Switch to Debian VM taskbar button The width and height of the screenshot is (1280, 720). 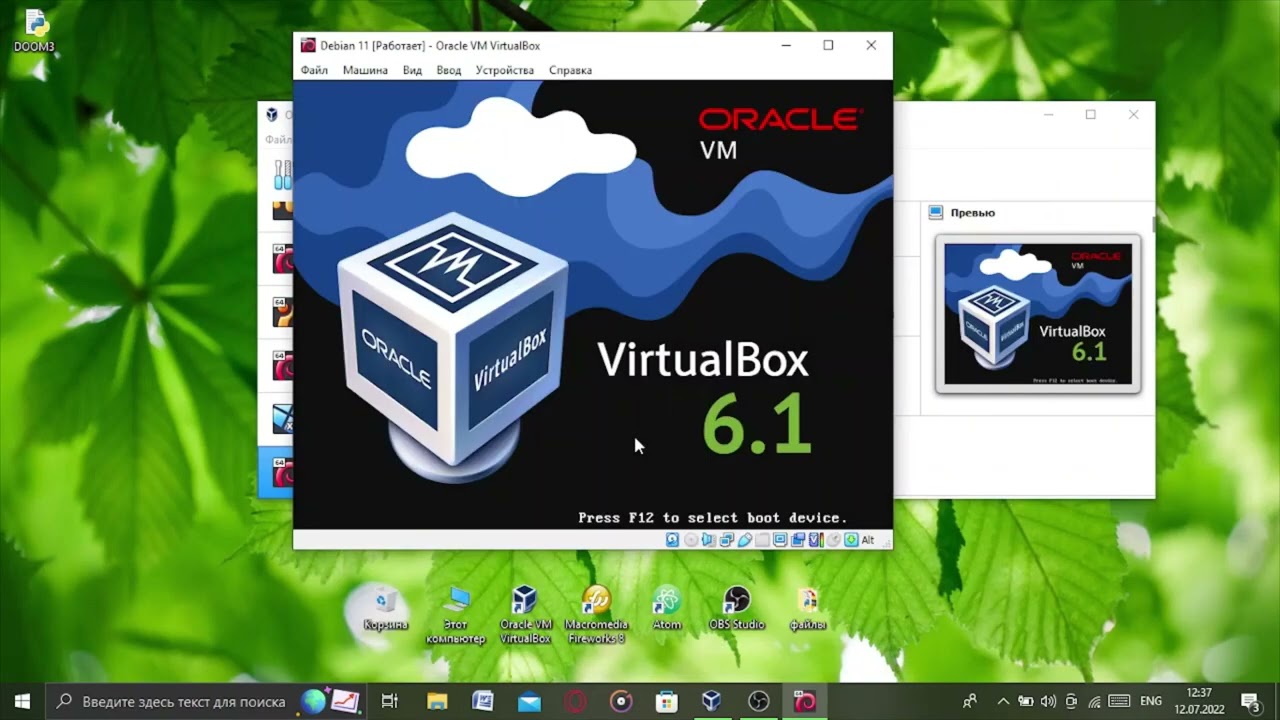pos(804,701)
